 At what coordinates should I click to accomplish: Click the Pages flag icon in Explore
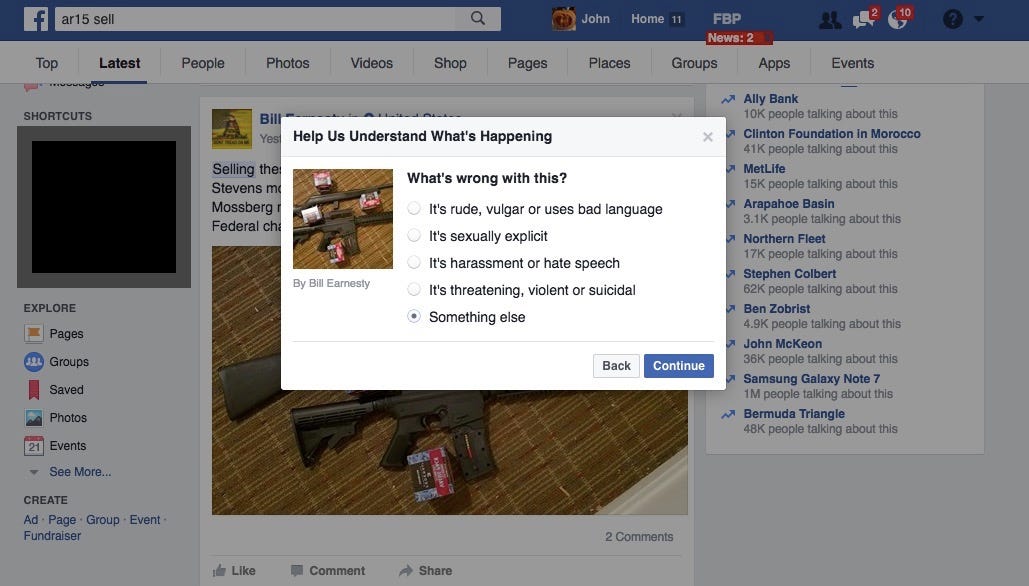coord(33,333)
